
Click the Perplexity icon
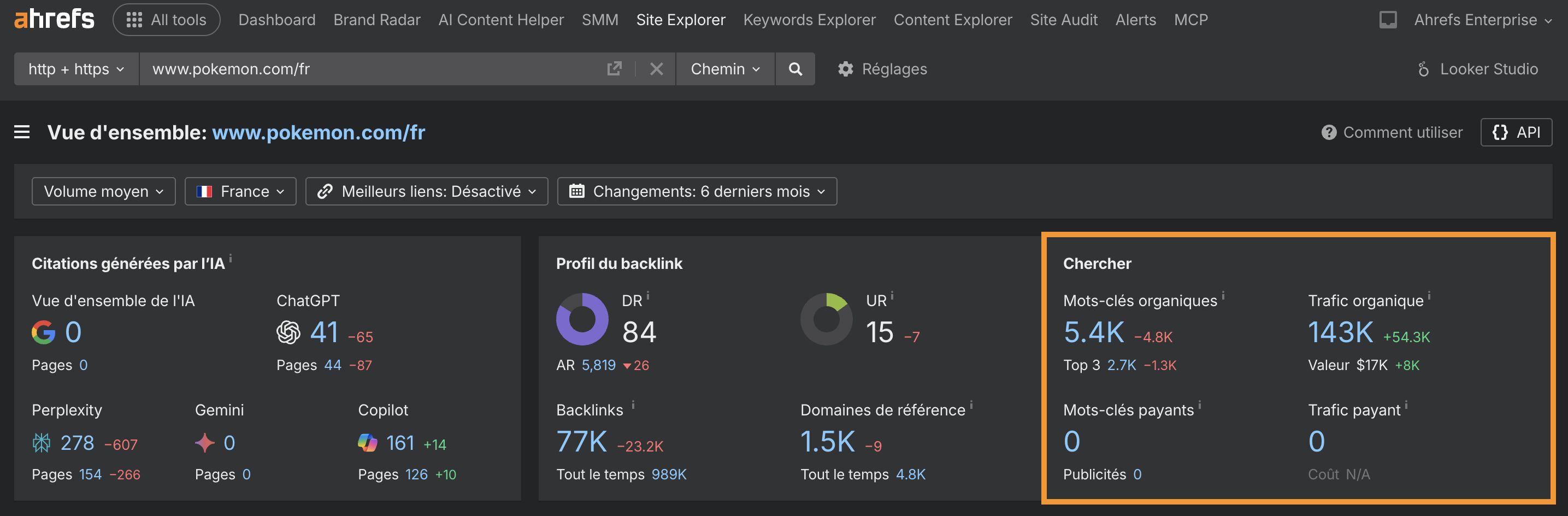[42, 443]
